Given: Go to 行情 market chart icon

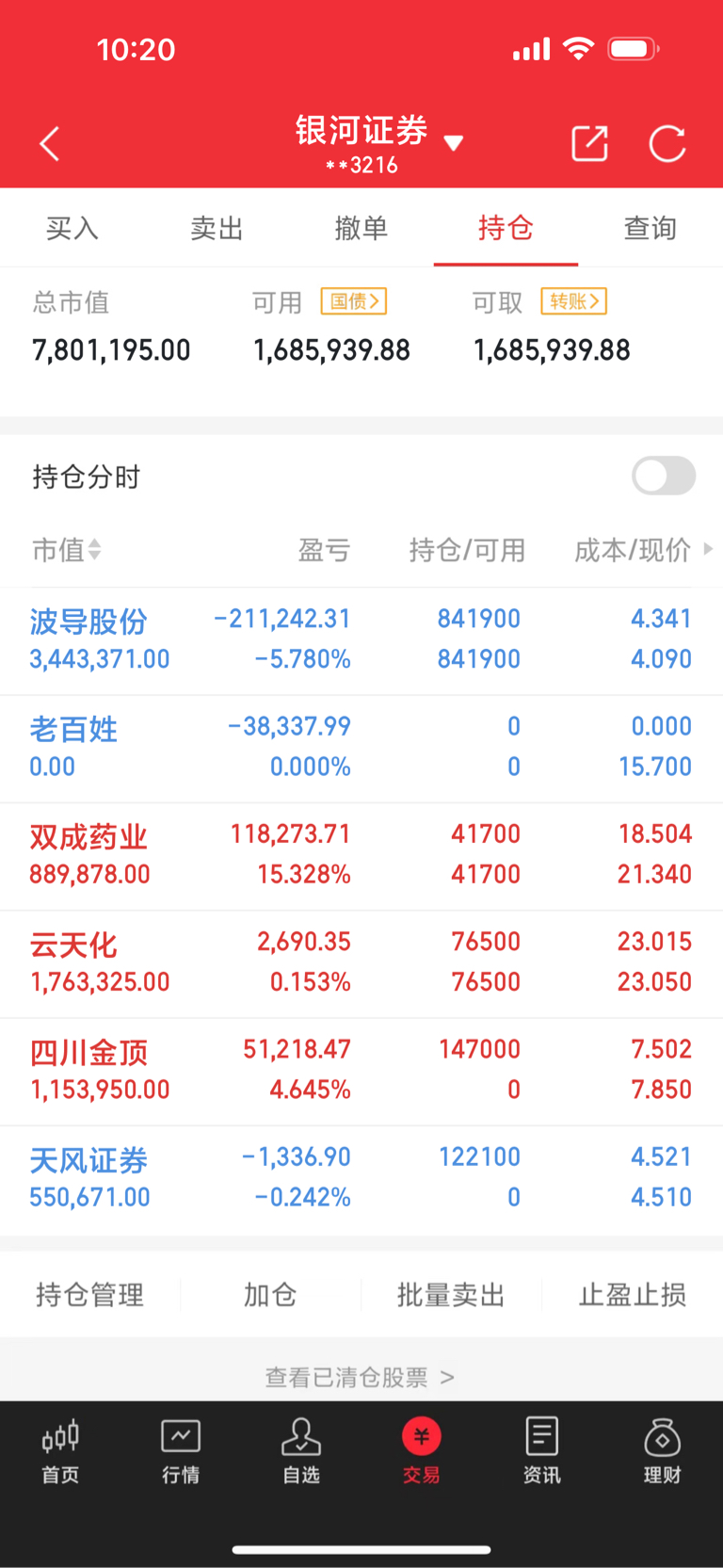Looking at the screenshot, I should 181,1437.
